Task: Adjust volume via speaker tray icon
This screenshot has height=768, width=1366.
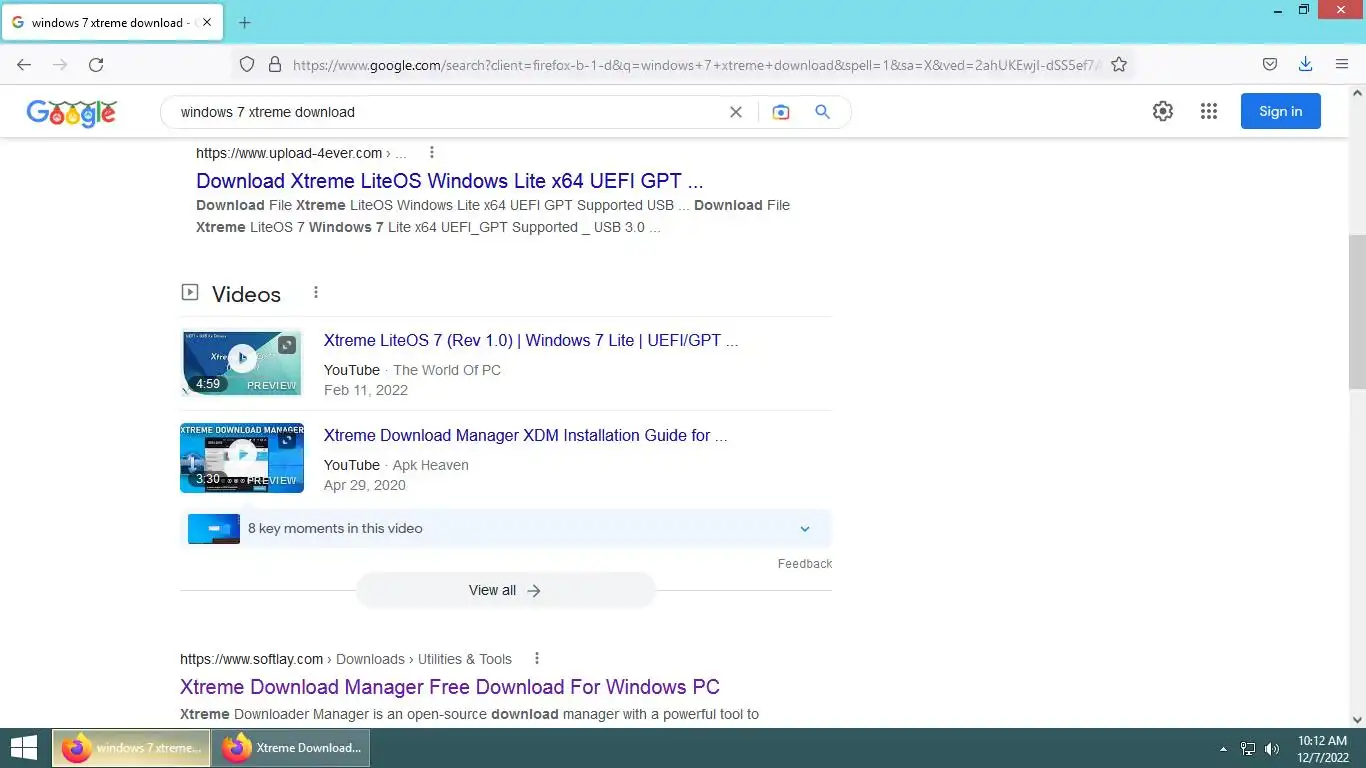Action: [1272, 749]
